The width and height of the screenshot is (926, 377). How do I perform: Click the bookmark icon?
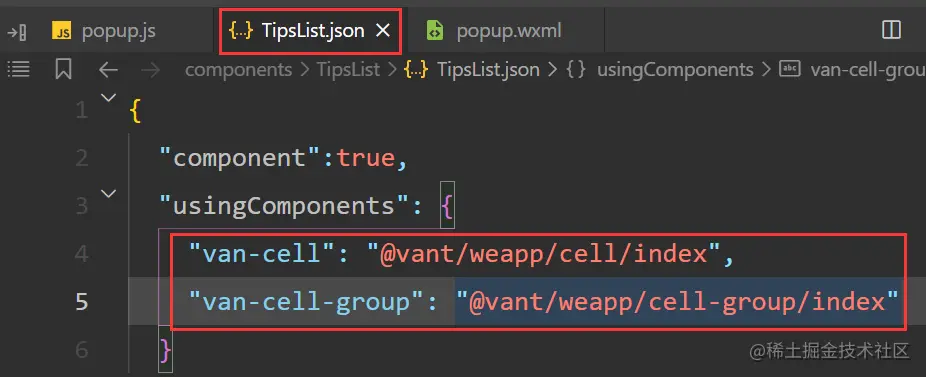[x=63, y=69]
